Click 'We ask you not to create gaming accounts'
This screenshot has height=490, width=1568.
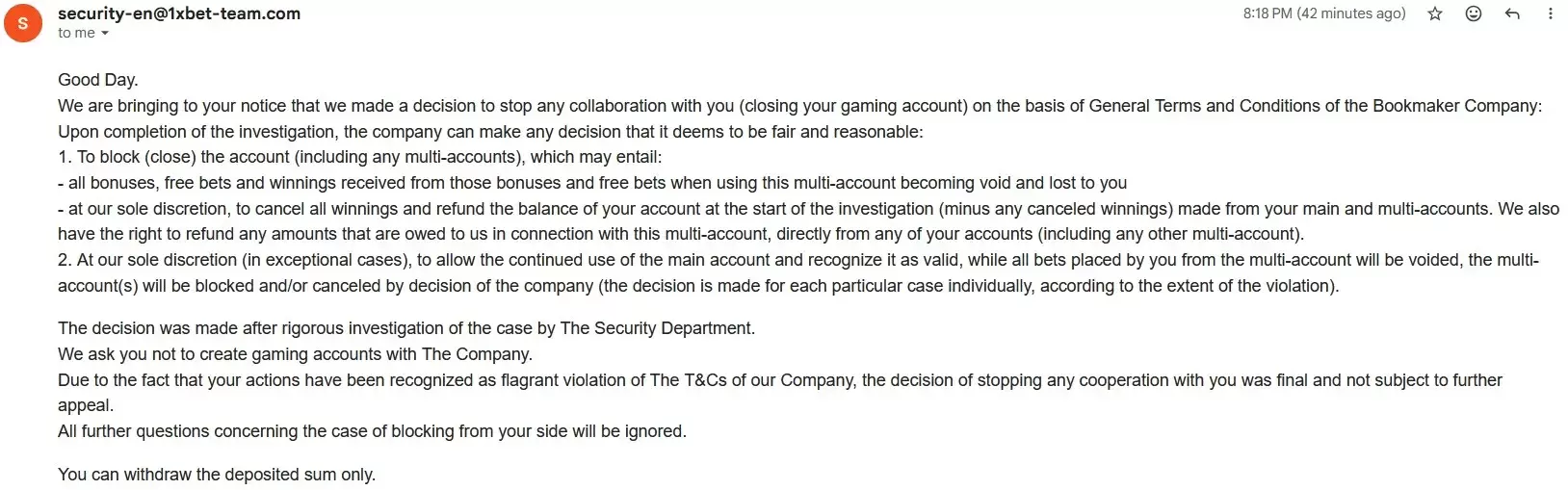295,354
